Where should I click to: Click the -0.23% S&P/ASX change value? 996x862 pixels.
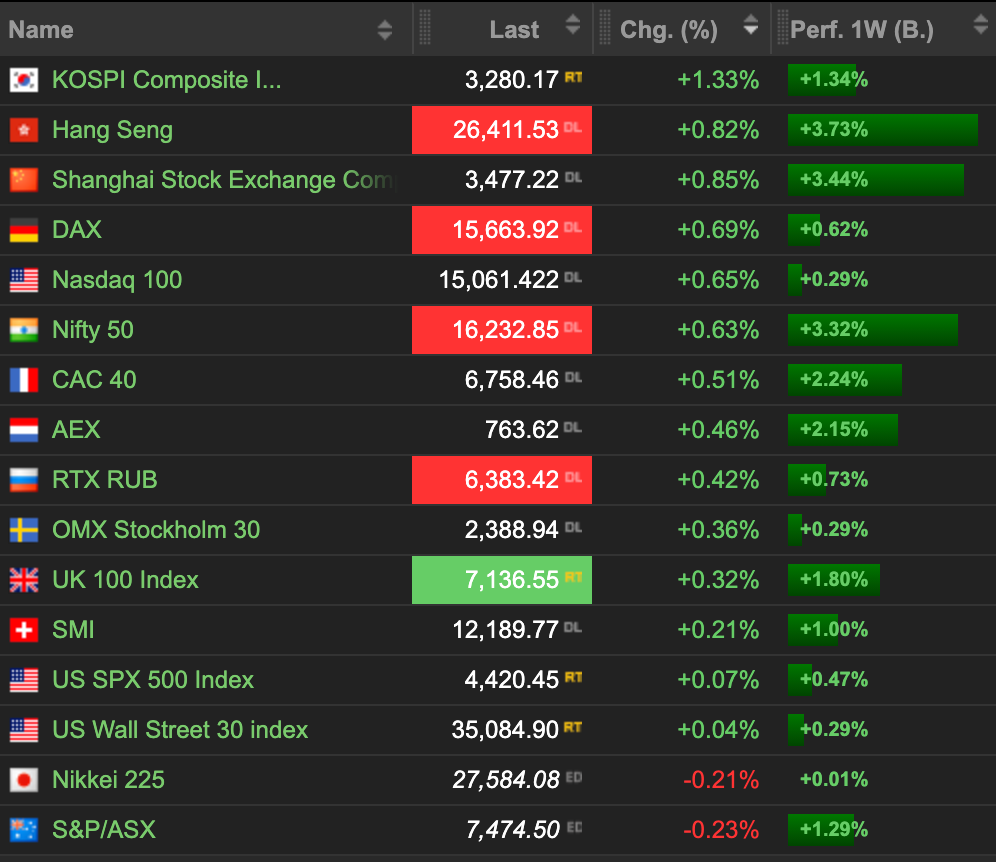click(721, 830)
